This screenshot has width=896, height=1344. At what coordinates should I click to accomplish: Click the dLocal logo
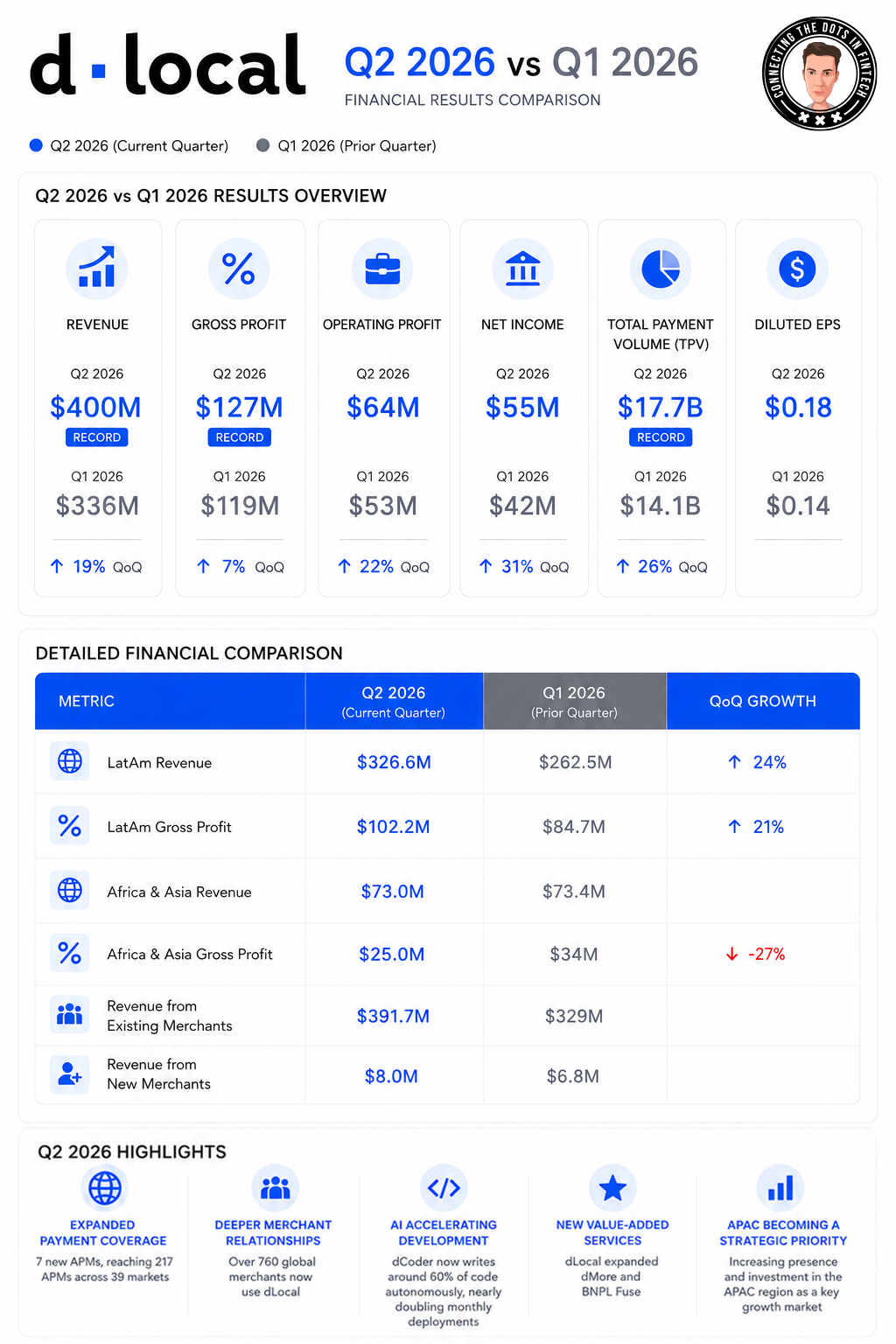click(x=168, y=65)
